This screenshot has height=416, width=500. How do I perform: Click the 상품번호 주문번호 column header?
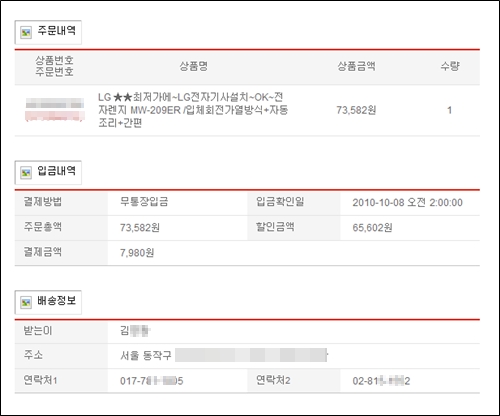click(x=54, y=66)
